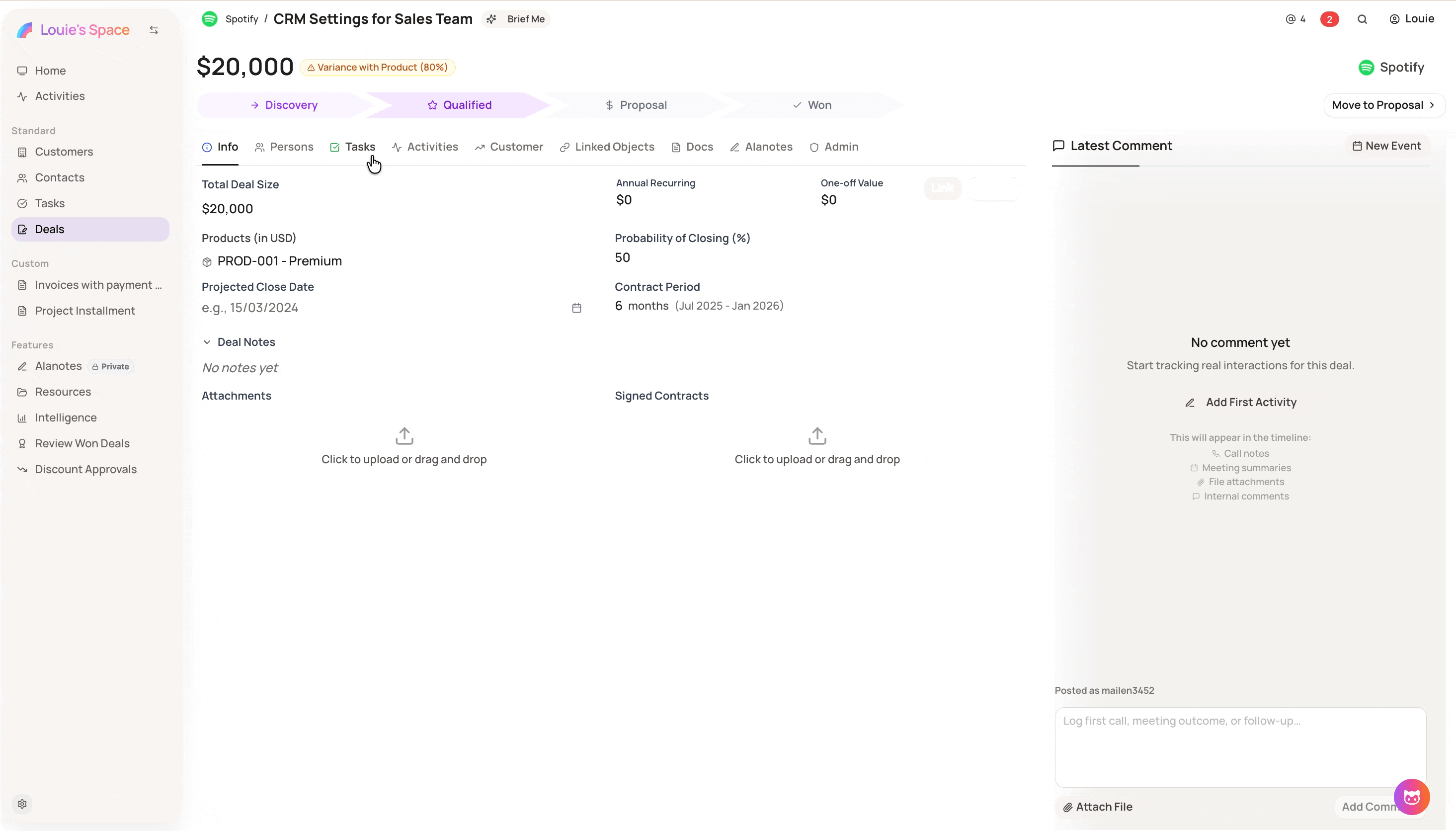
Task: Switch to the Docs tab
Action: coord(692,147)
